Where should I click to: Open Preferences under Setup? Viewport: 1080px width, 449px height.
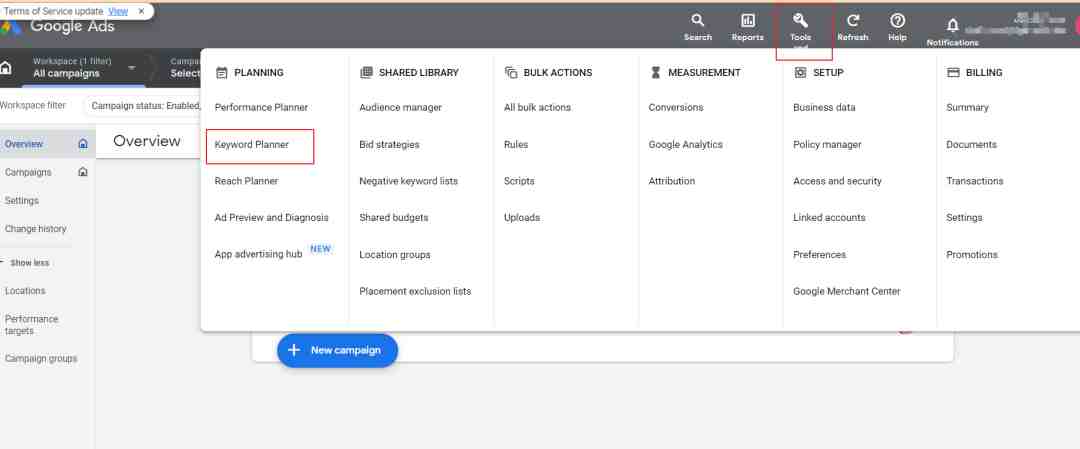point(820,255)
